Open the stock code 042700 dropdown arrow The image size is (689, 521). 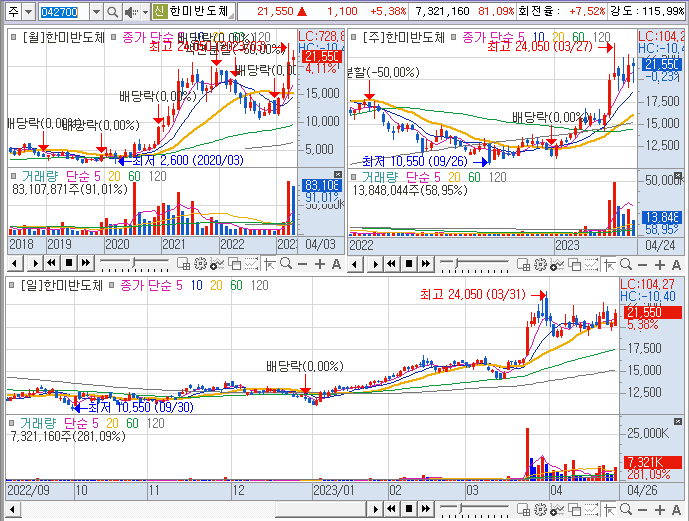pyautogui.click(x=96, y=12)
